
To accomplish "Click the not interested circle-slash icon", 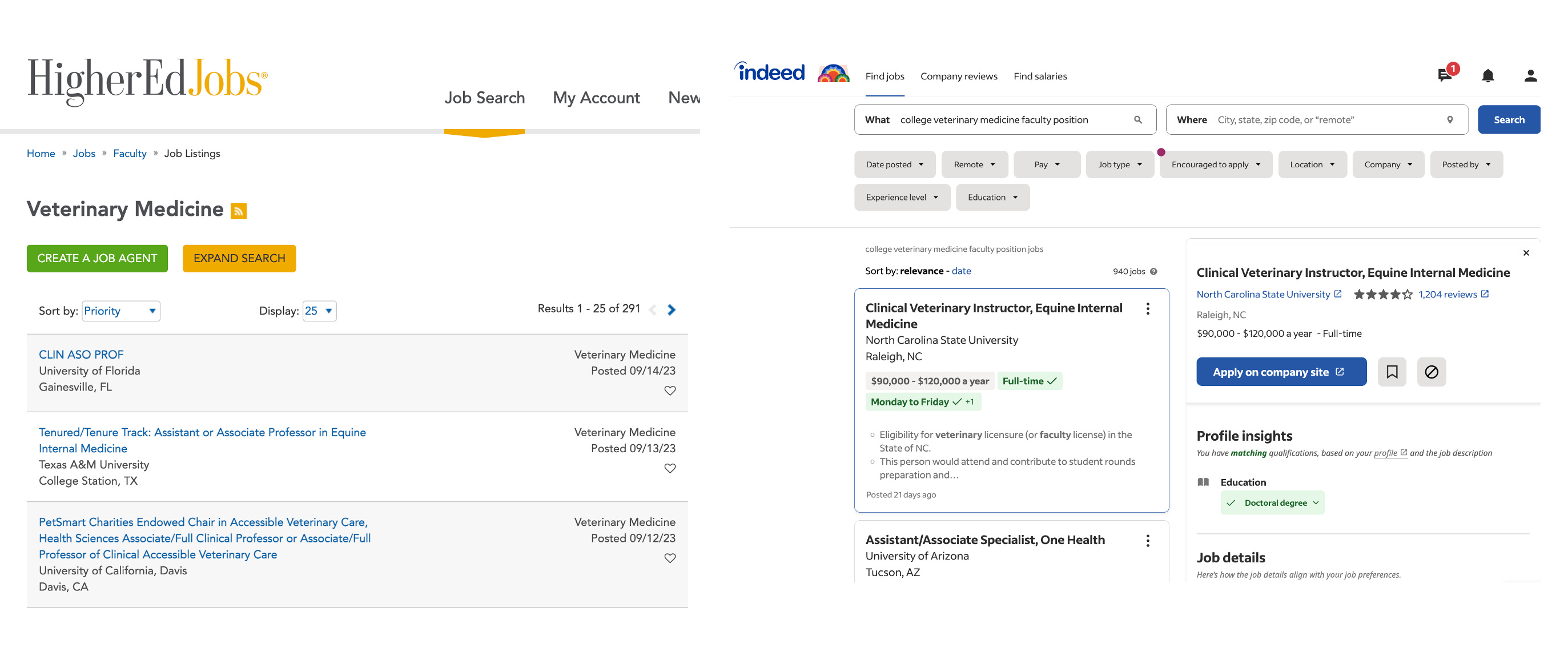I will point(1431,372).
